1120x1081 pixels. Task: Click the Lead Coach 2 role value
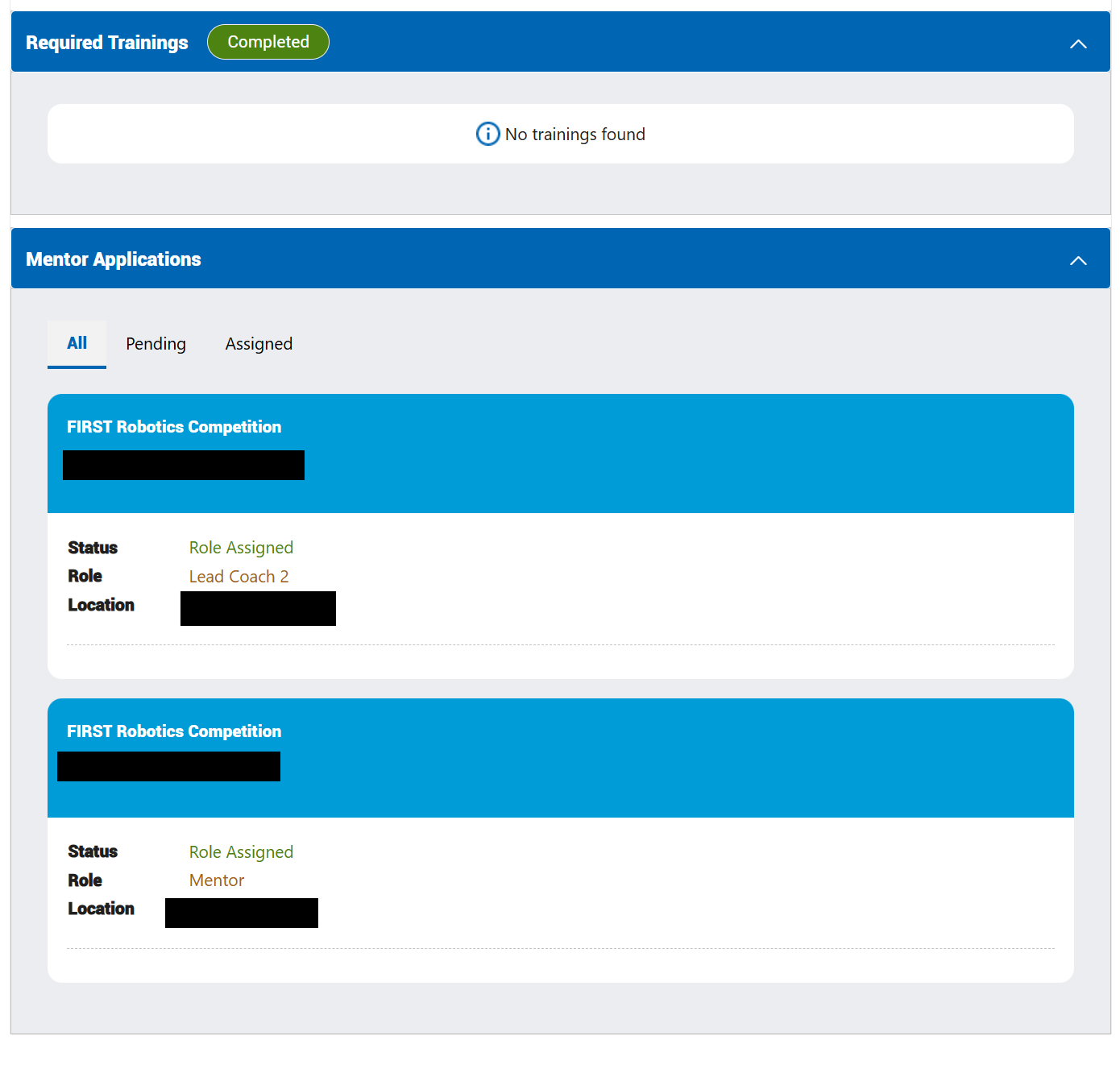point(239,577)
